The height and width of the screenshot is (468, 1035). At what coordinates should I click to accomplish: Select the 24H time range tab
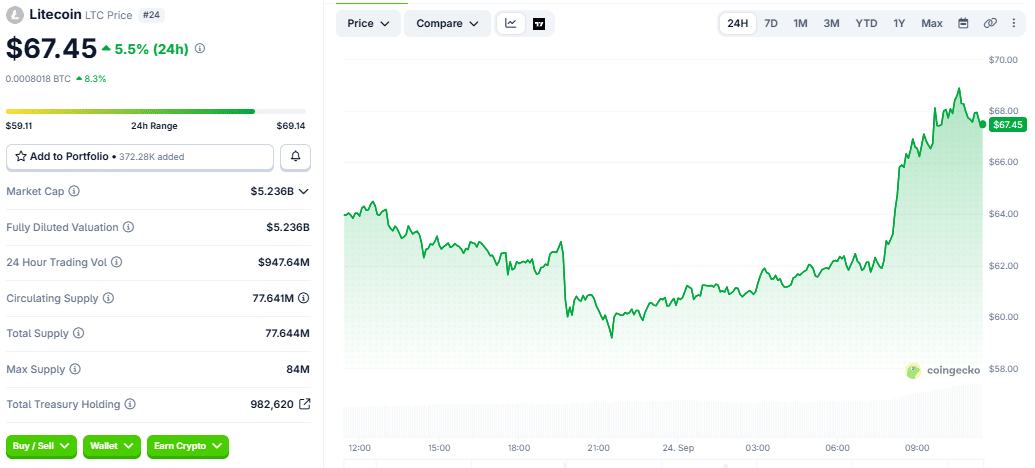(737, 24)
